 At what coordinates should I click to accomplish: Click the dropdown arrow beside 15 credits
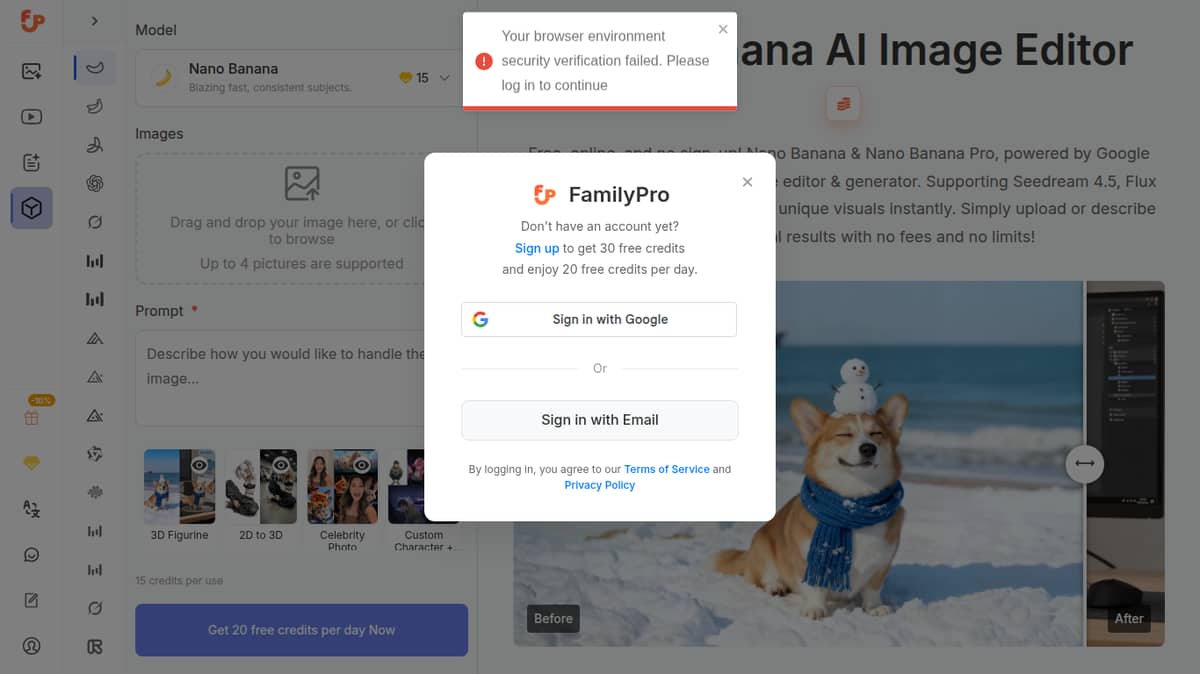[x=444, y=78]
